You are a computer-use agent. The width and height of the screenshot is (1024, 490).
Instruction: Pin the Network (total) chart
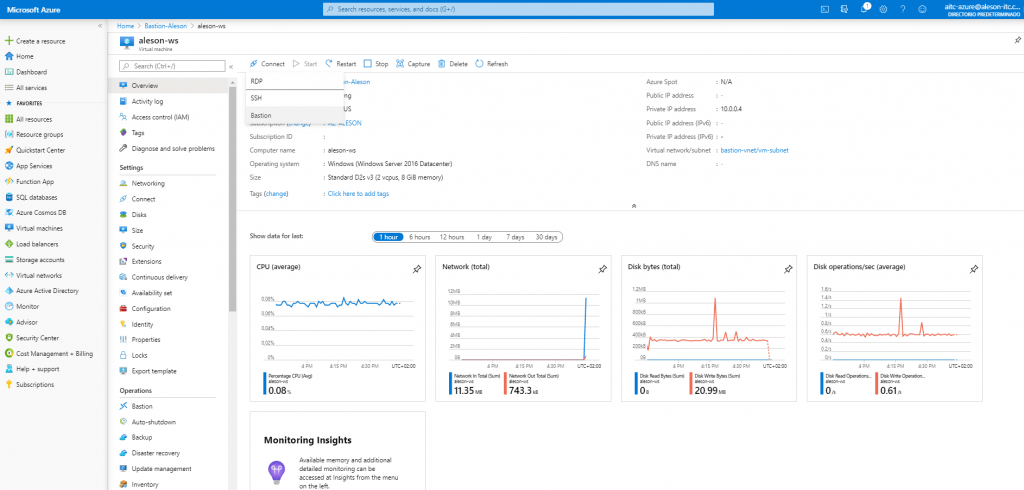click(x=602, y=269)
